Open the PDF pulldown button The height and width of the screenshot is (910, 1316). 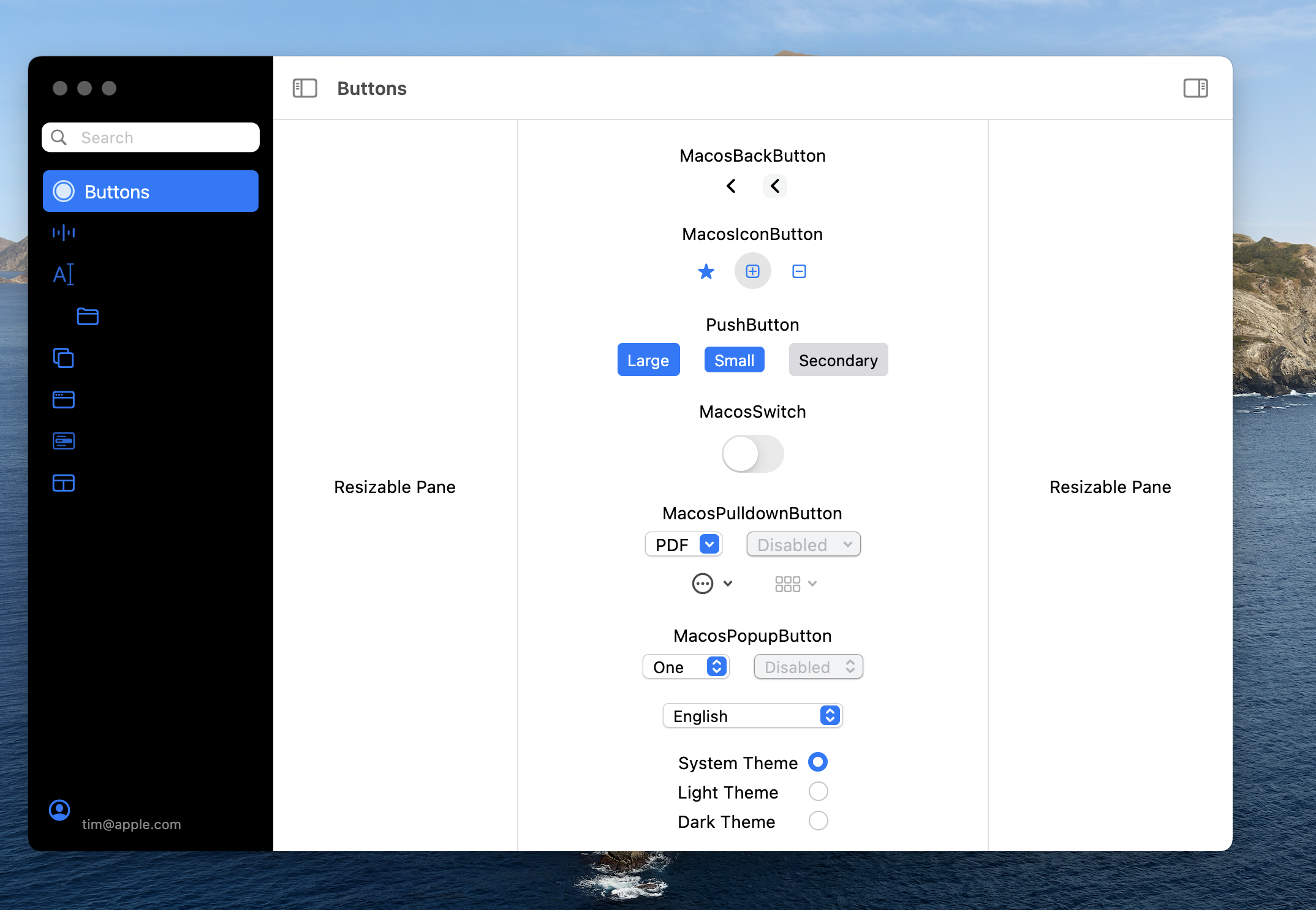coord(683,544)
